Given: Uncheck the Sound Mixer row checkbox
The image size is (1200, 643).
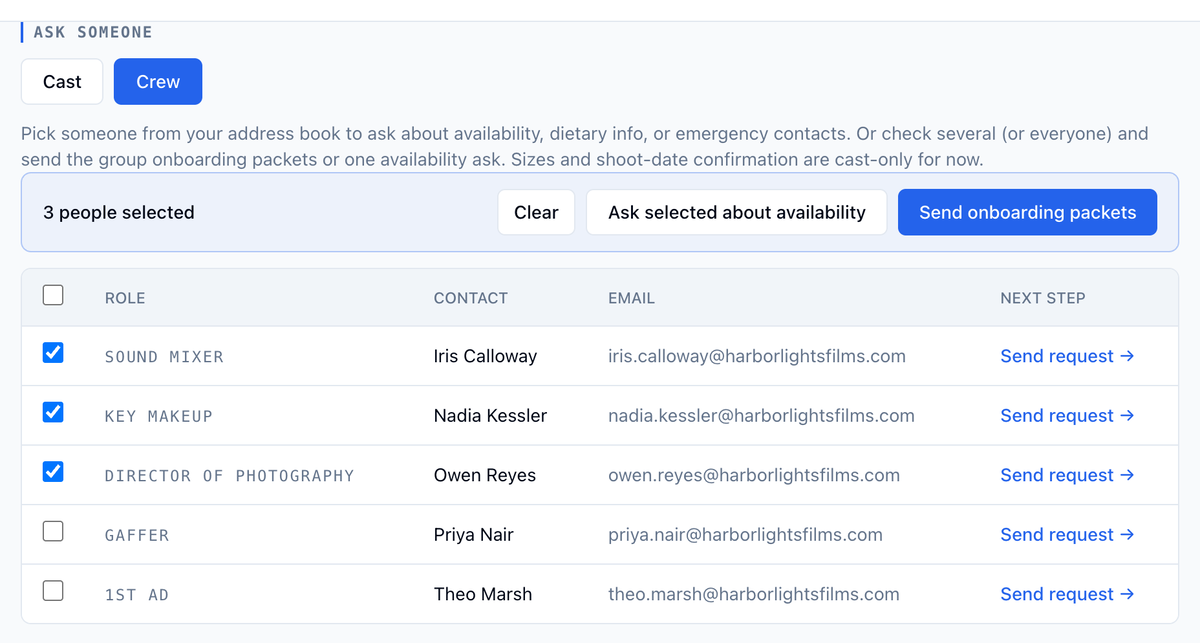Looking at the screenshot, I should [53, 353].
